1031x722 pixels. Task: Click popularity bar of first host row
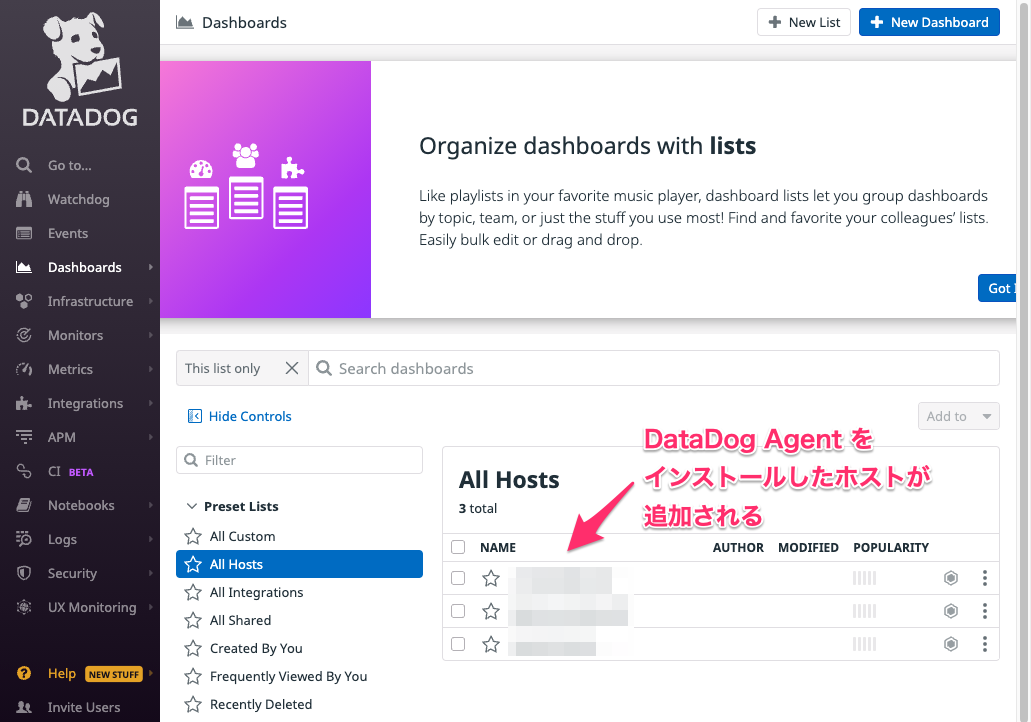(x=864, y=578)
